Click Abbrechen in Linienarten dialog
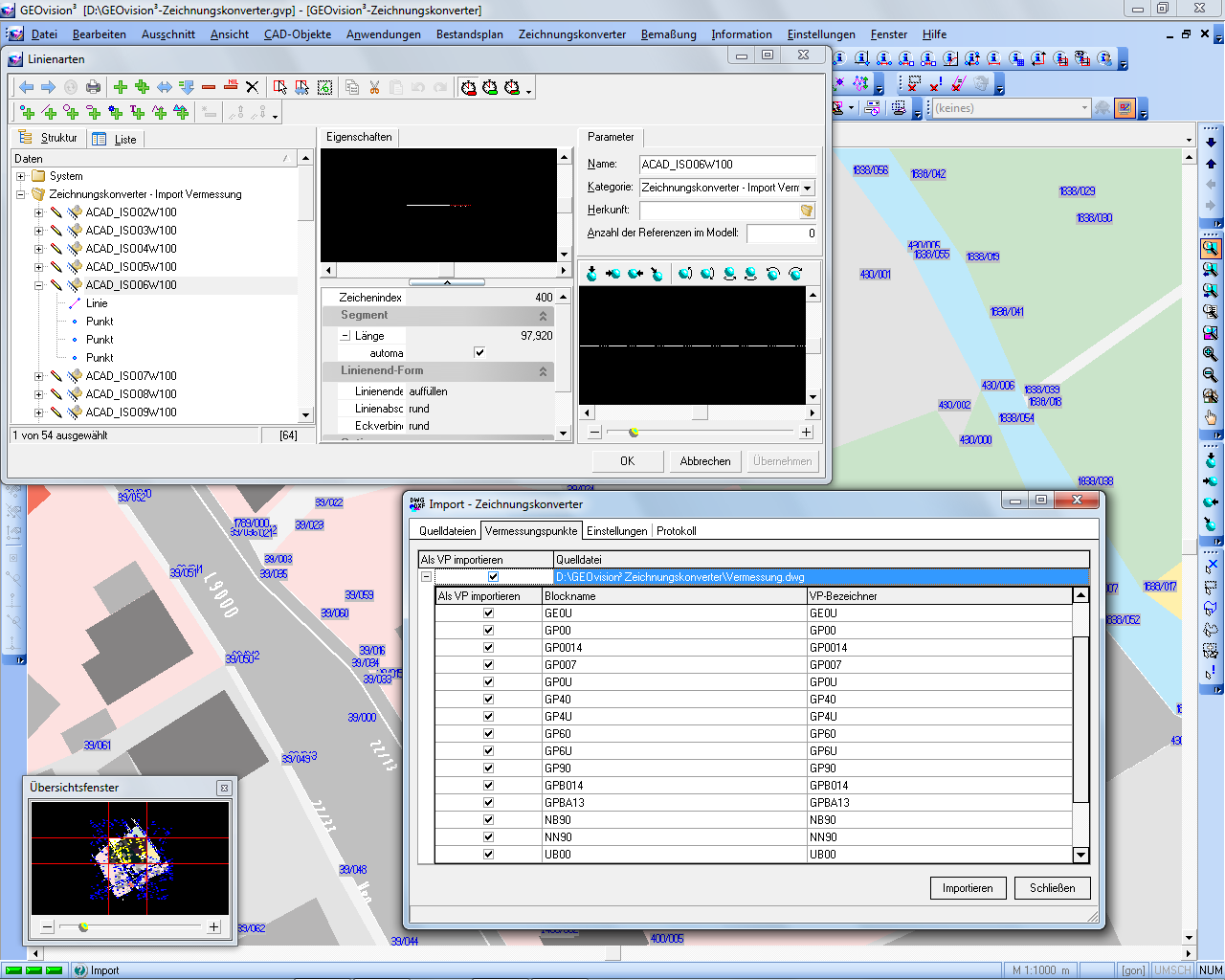This screenshot has height=980, width=1225. click(x=705, y=461)
